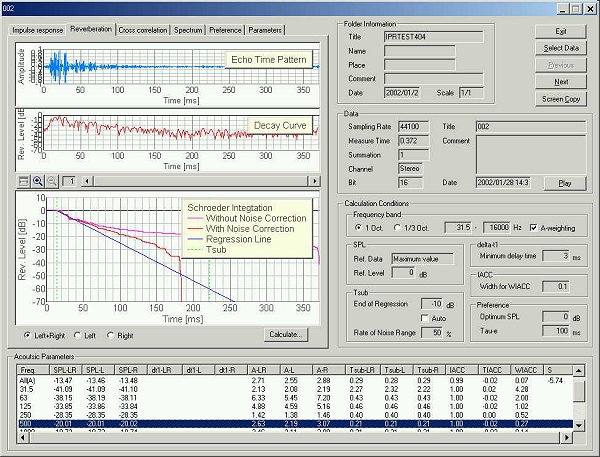Switch to the Parameters tab

265,30
